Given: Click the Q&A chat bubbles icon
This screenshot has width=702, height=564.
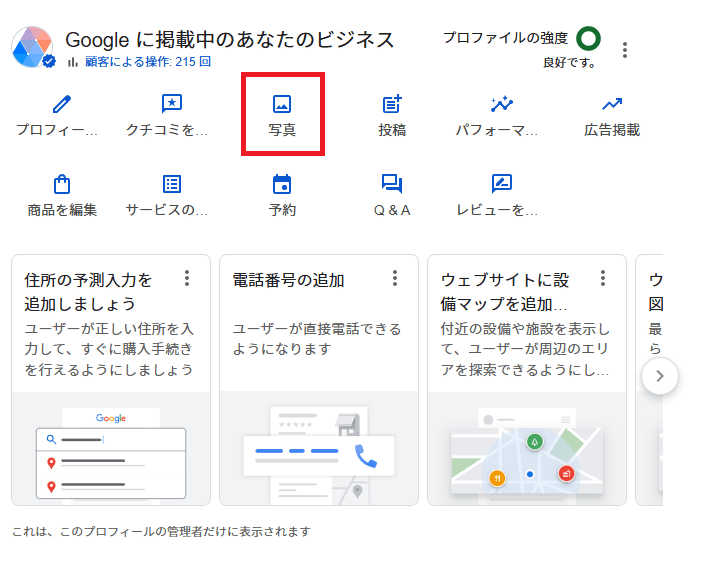Looking at the screenshot, I should pyautogui.click(x=392, y=184).
